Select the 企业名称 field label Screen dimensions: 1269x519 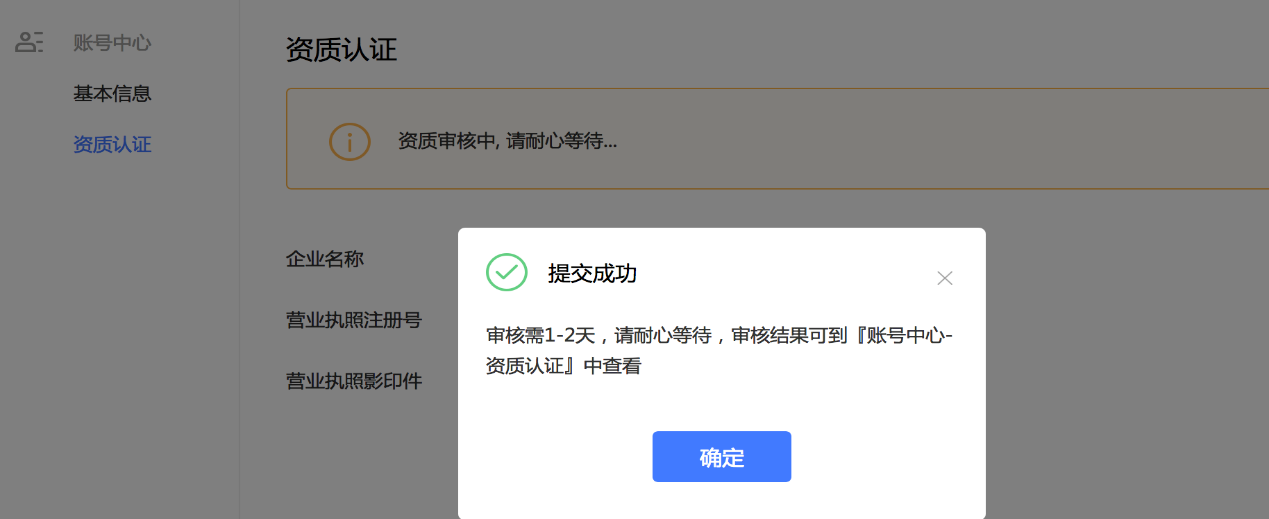[x=325, y=259]
